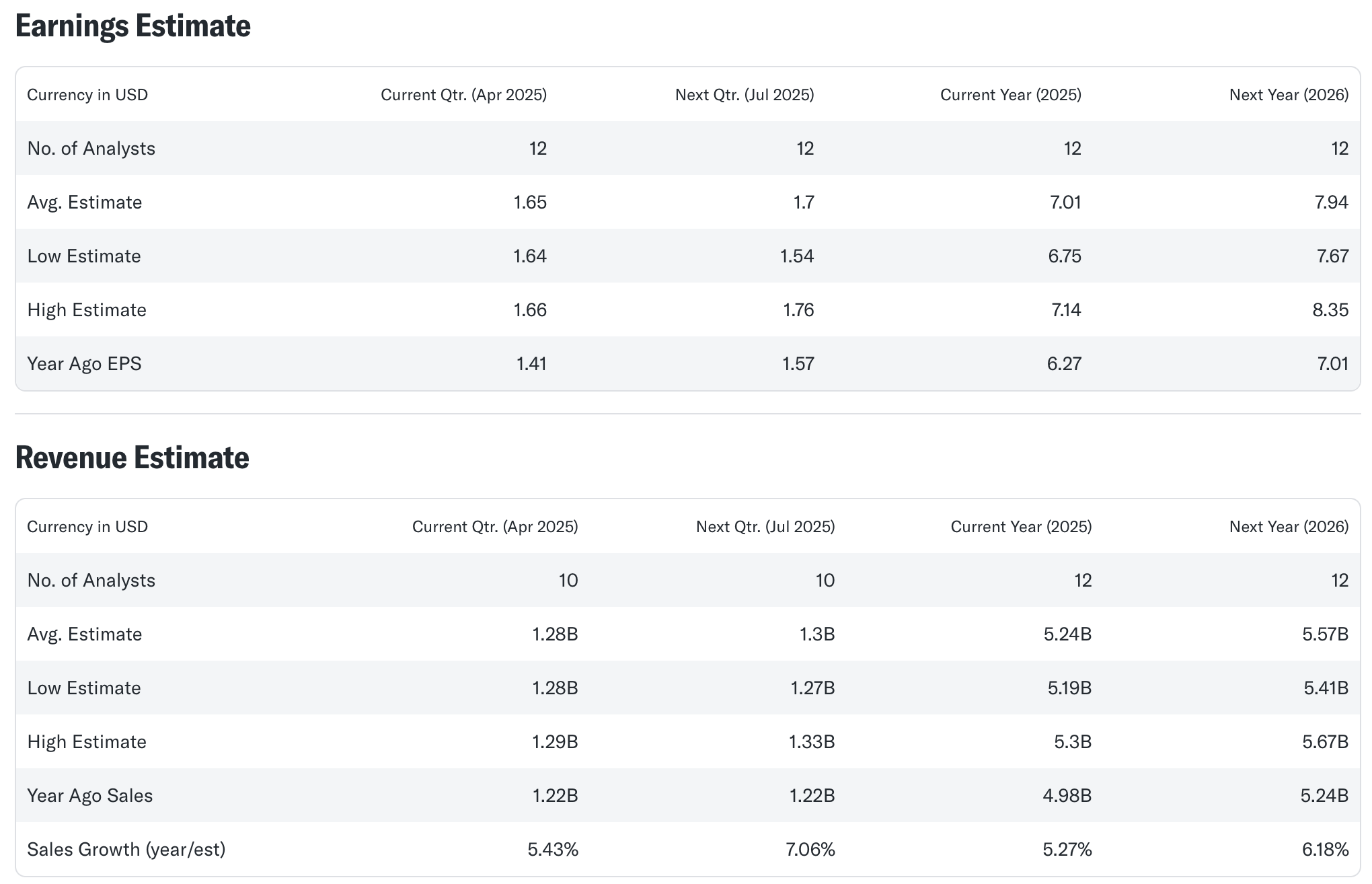Select Current Qtr. (Apr 2025) earnings column header
This screenshot has height=884, width=1372.
(463, 95)
